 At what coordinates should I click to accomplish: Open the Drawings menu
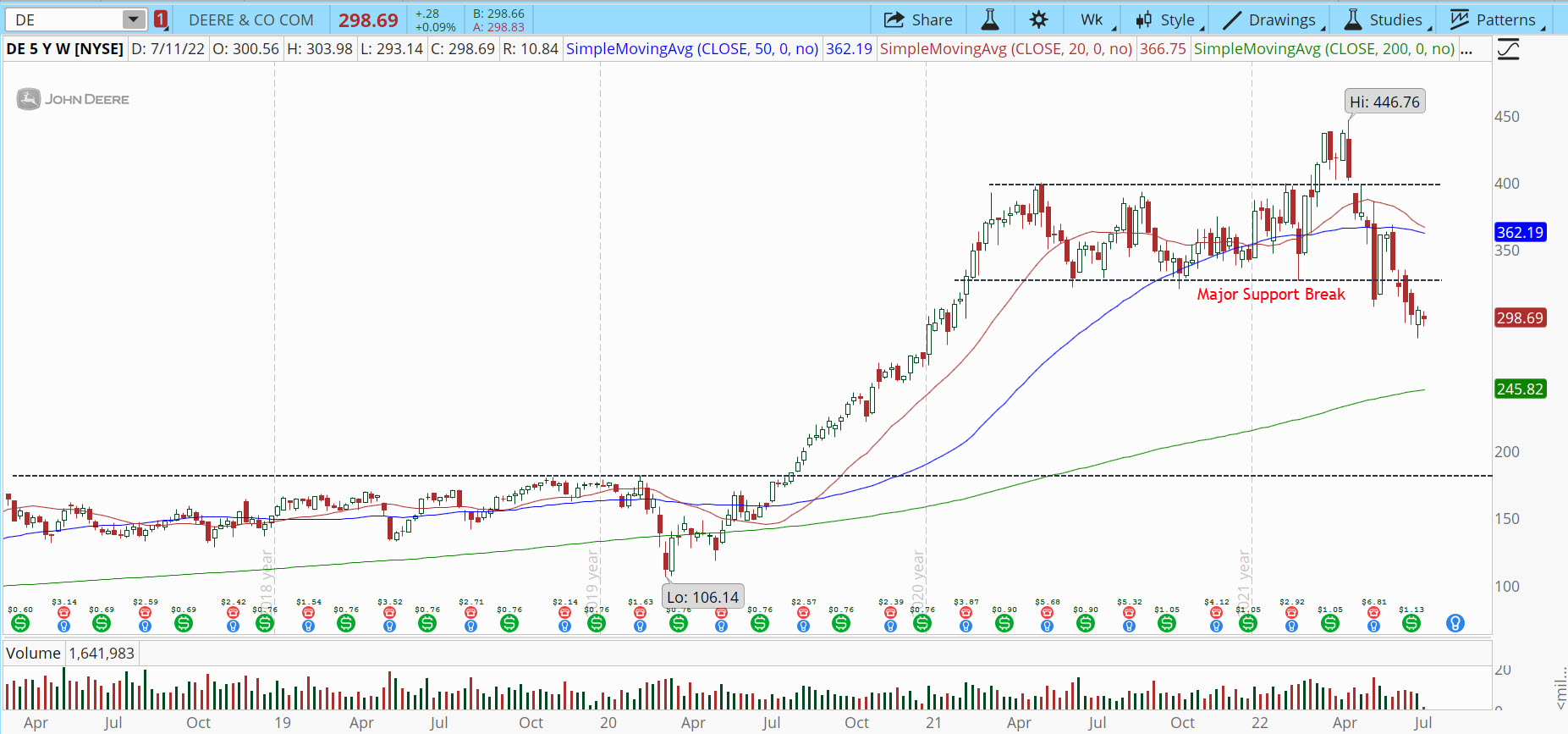[x=1273, y=19]
